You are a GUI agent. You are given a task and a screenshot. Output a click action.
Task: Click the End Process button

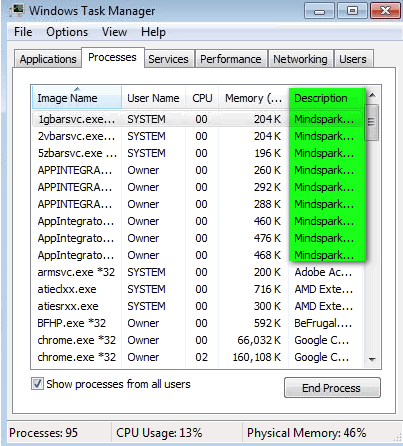point(332,388)
